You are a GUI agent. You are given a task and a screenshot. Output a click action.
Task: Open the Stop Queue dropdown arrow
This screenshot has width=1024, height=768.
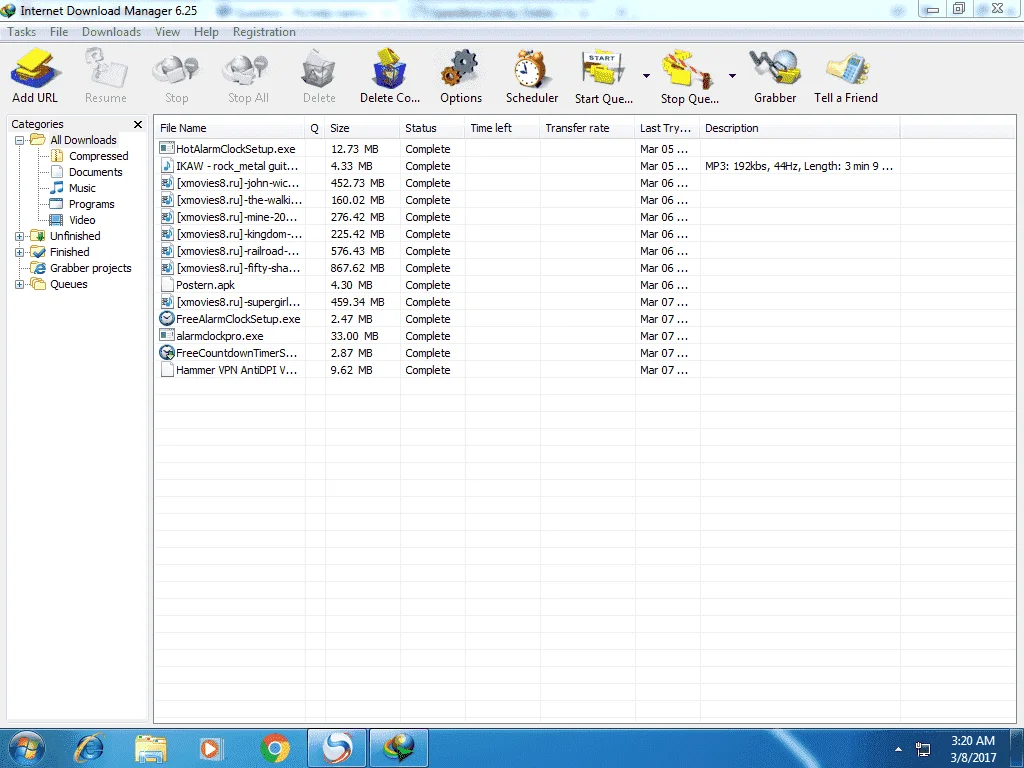[x=732, y=76]
